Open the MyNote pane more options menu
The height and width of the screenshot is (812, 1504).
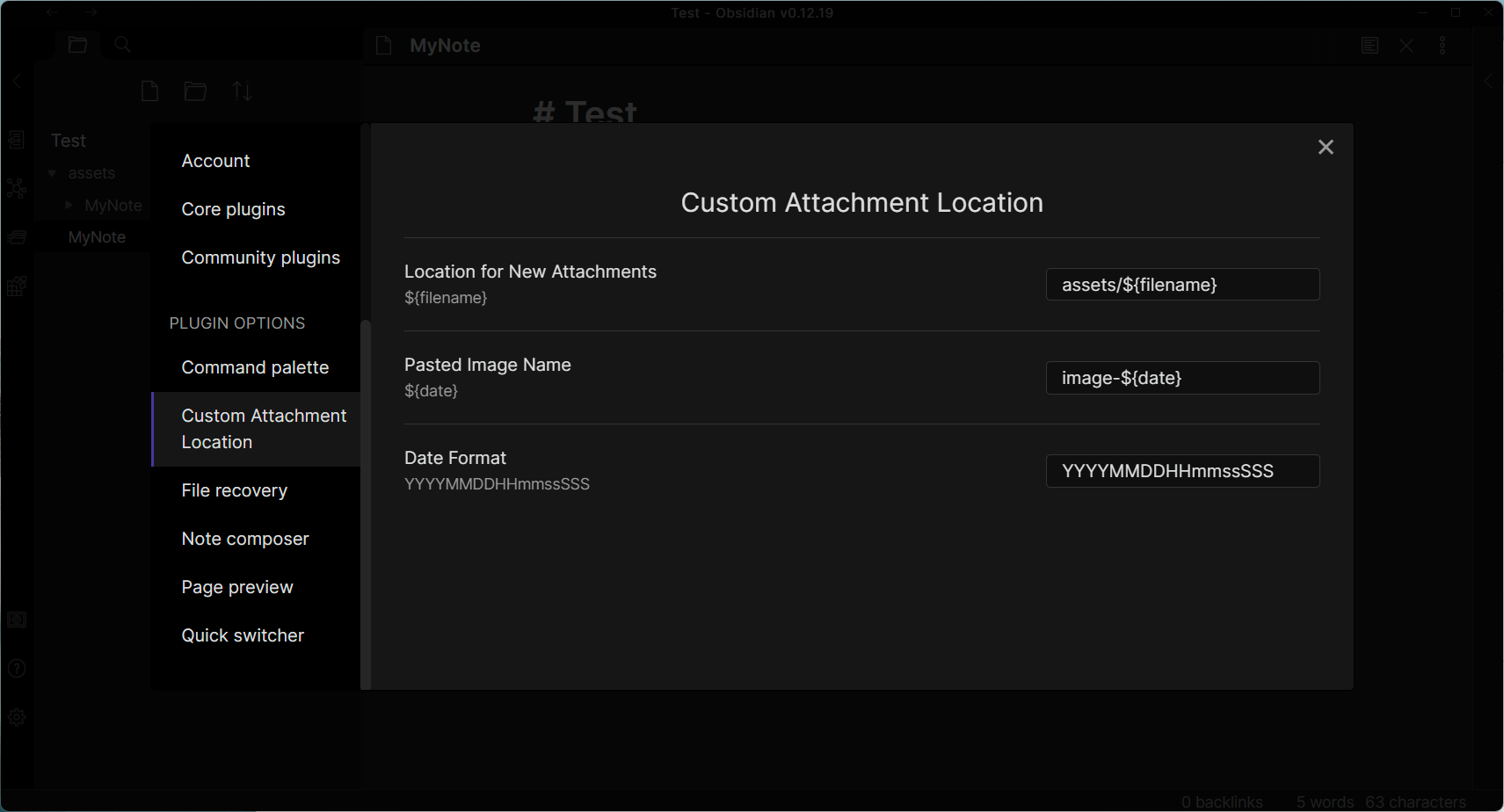[1442, 46]
